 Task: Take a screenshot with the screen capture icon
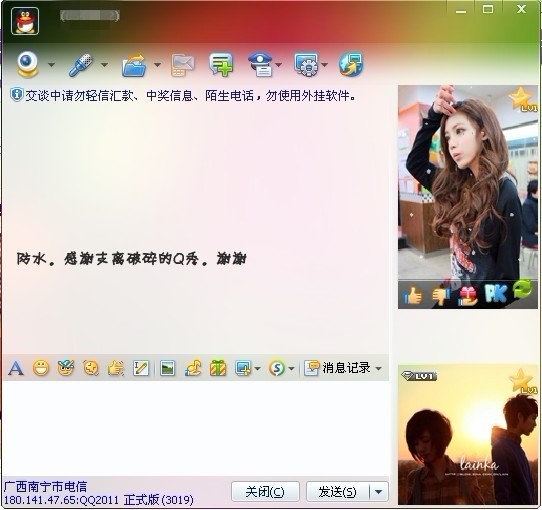pos(243,368)
